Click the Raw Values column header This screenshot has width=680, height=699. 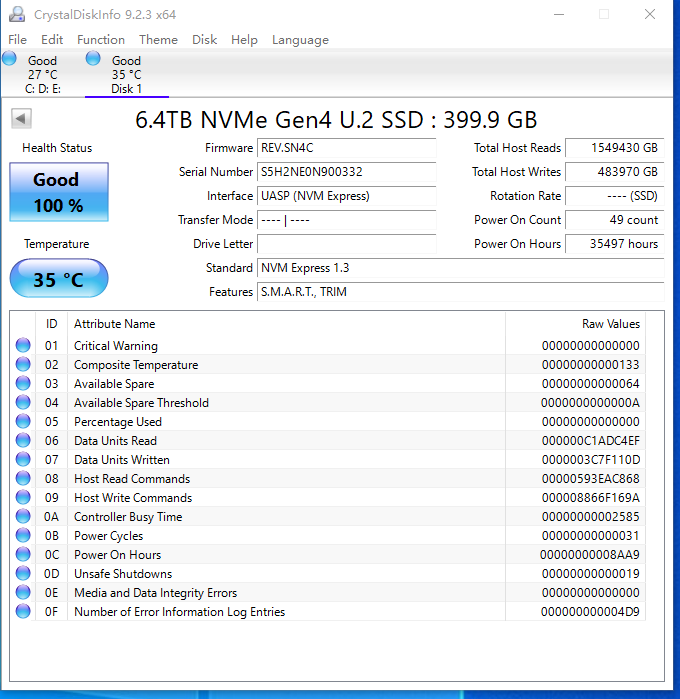(x=576, y=324)
